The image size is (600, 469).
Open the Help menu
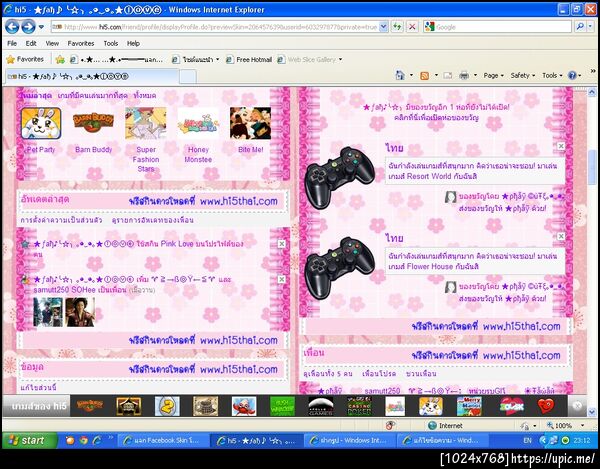133,43
